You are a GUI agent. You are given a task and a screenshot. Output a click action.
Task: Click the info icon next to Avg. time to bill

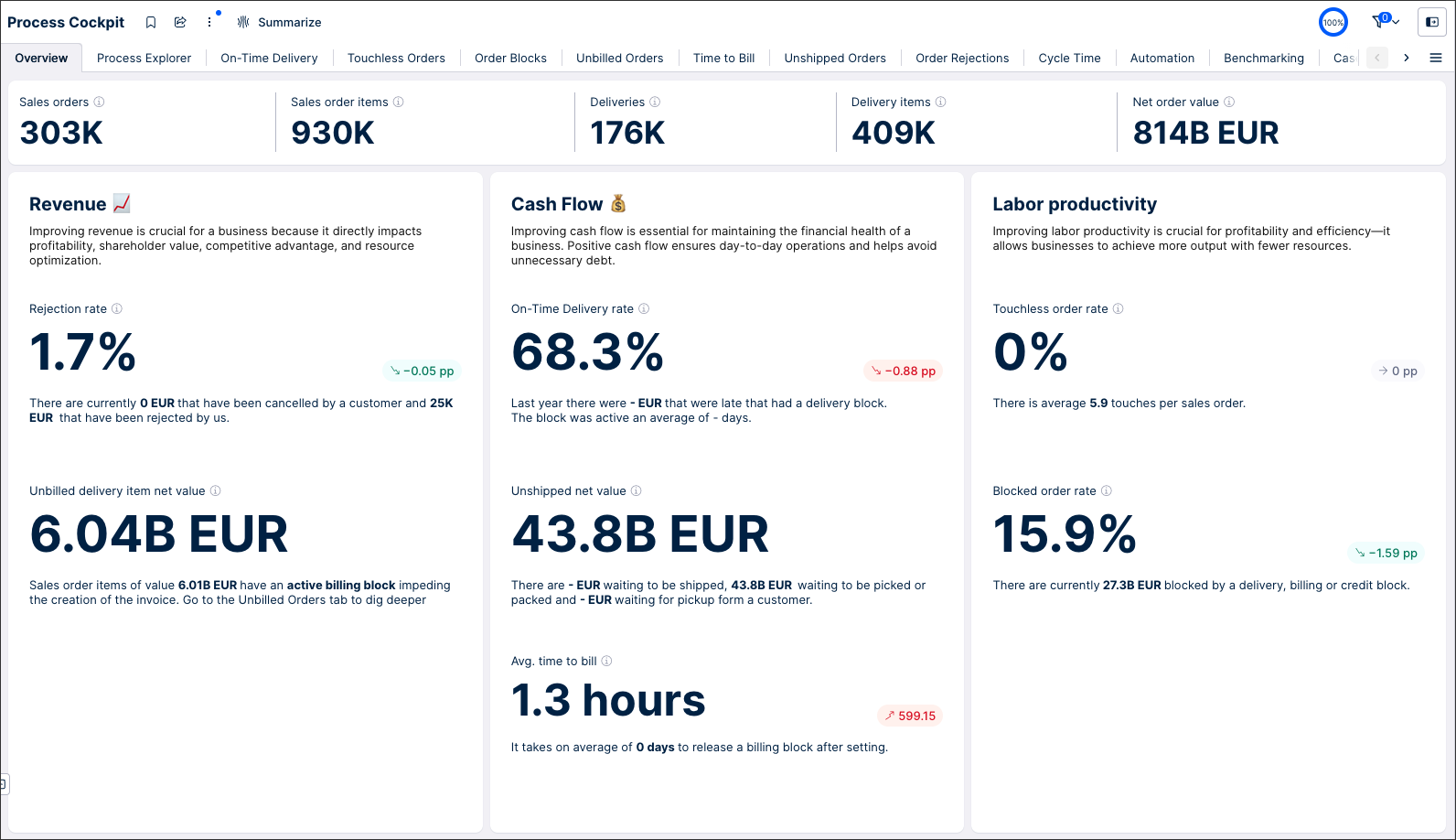(x=606, y=661)
